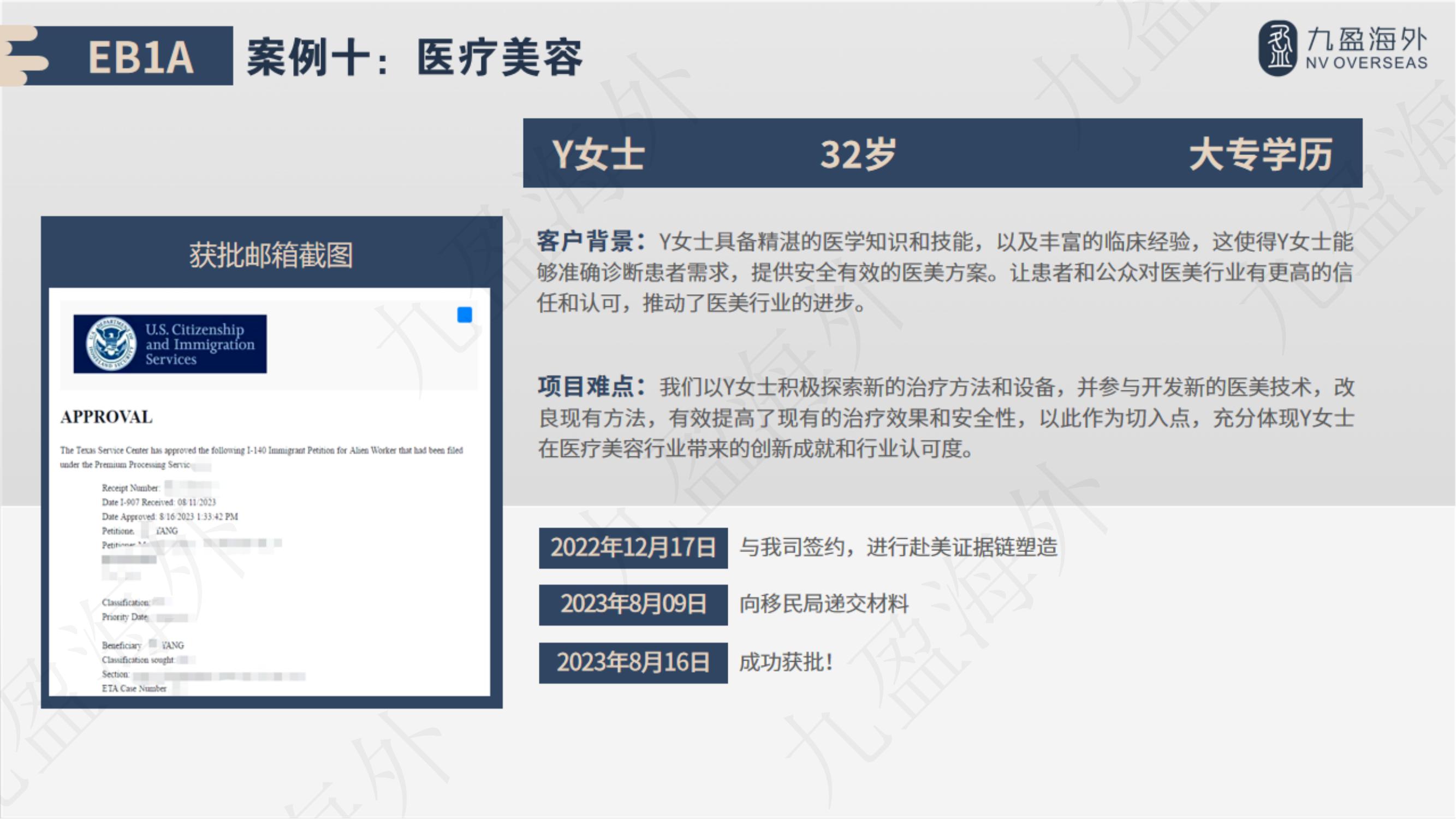Image resolution: width=1456 pixels, height=819 pixels.
Task: Click the USCIS seal emblem
Action: (x=111, y=343)
